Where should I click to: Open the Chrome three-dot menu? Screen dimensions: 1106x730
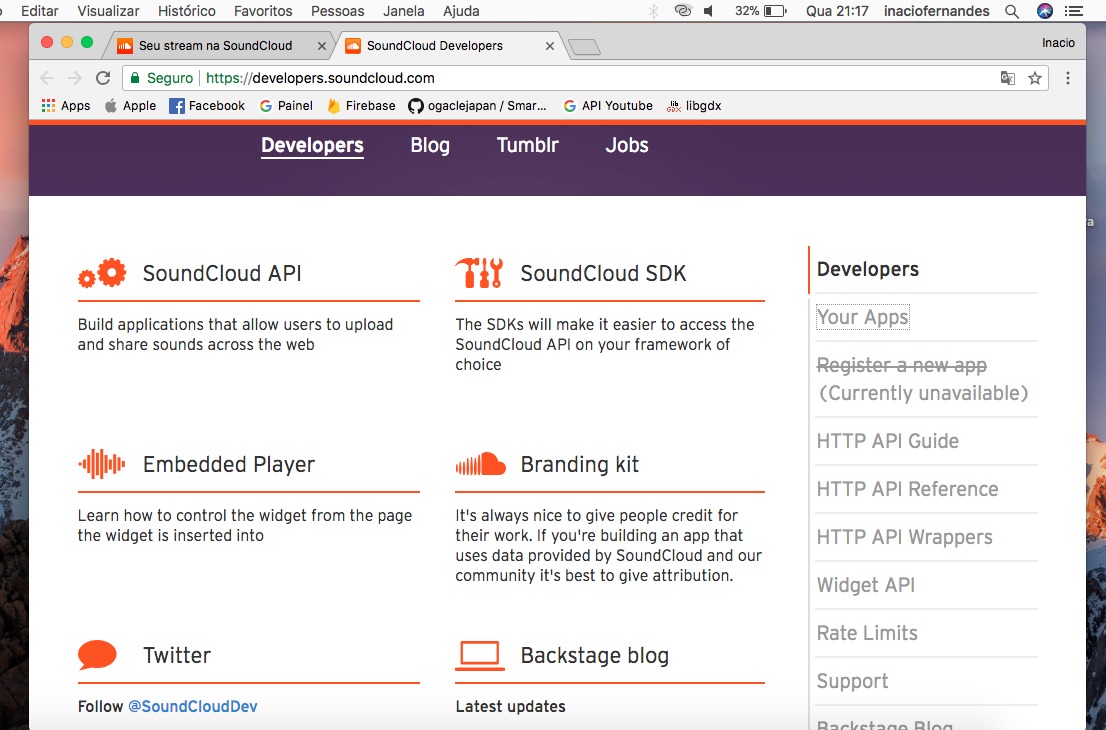coord(1068,78)
